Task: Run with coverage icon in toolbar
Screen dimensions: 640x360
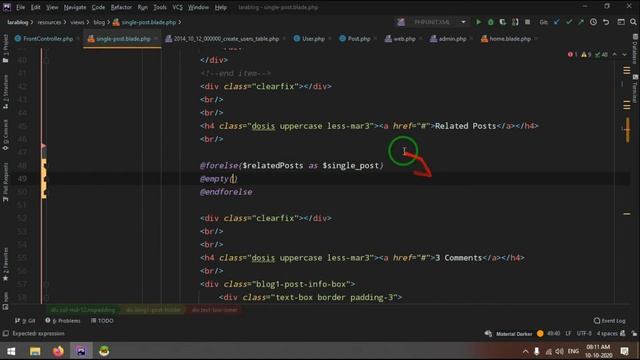Action: [x=503, y=22]
